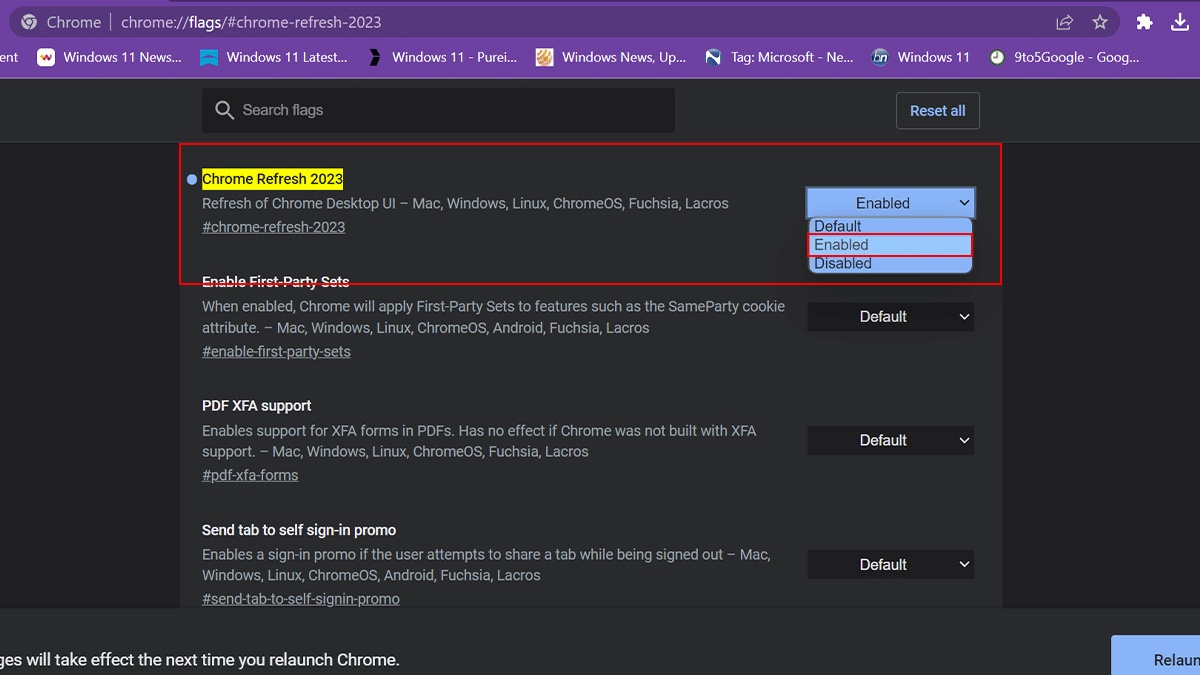This screenshot has height=675, width=1200.
Task: Open the PDF XFA support dropdown
Action: (x=890, y=441)
